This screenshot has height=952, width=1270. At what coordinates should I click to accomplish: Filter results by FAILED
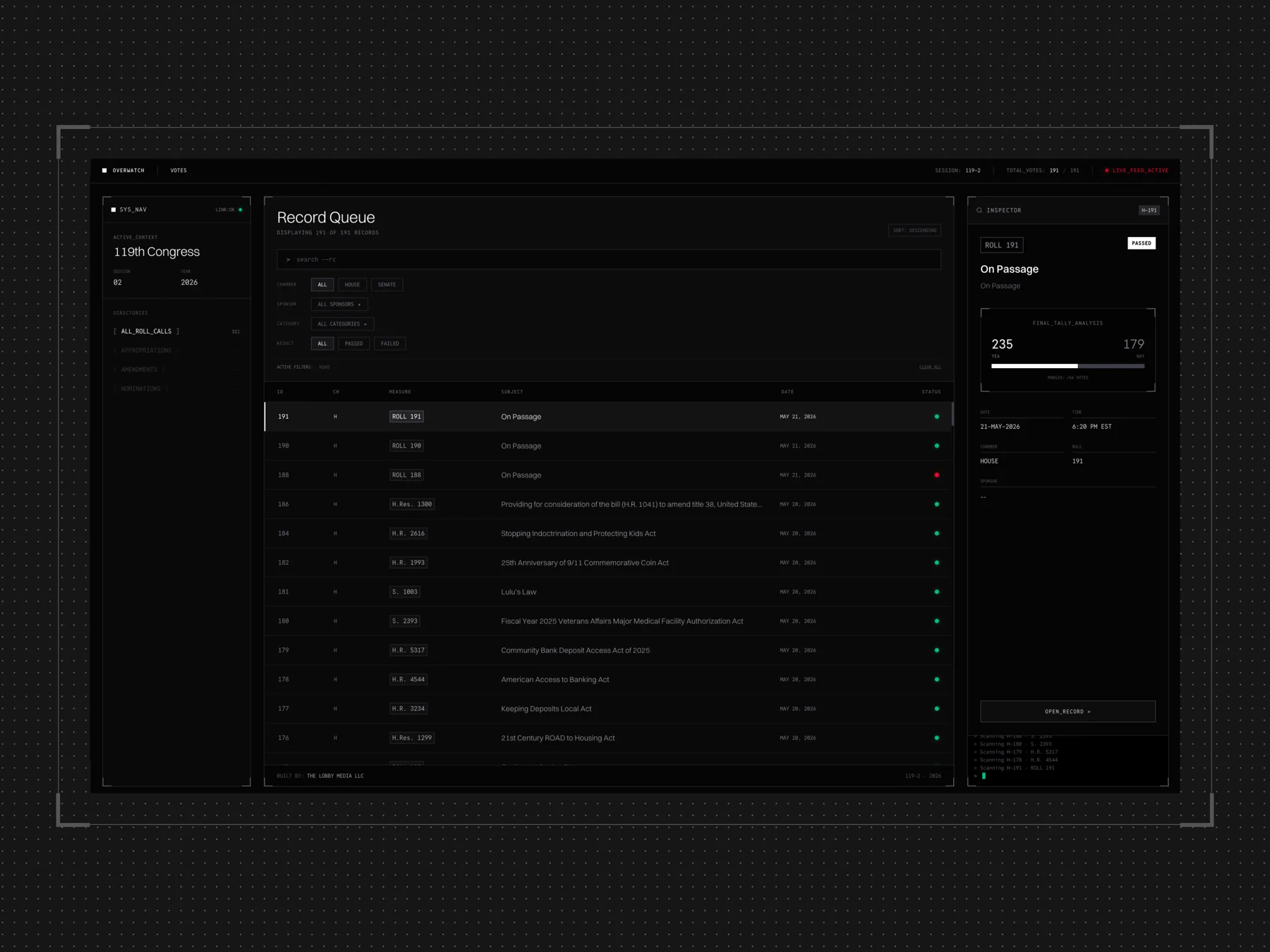click(390, 343)
